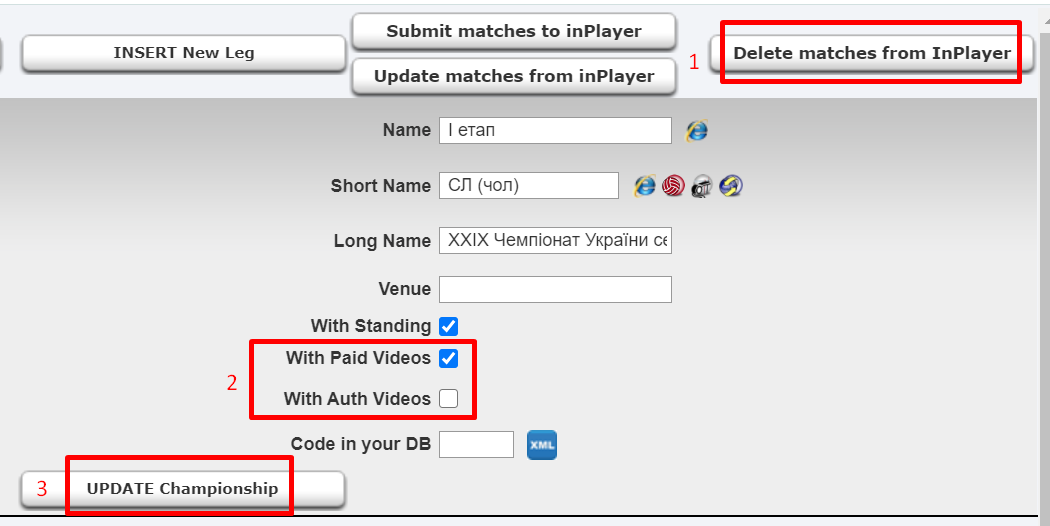Focus the Code in your DB field

(476, 444)
